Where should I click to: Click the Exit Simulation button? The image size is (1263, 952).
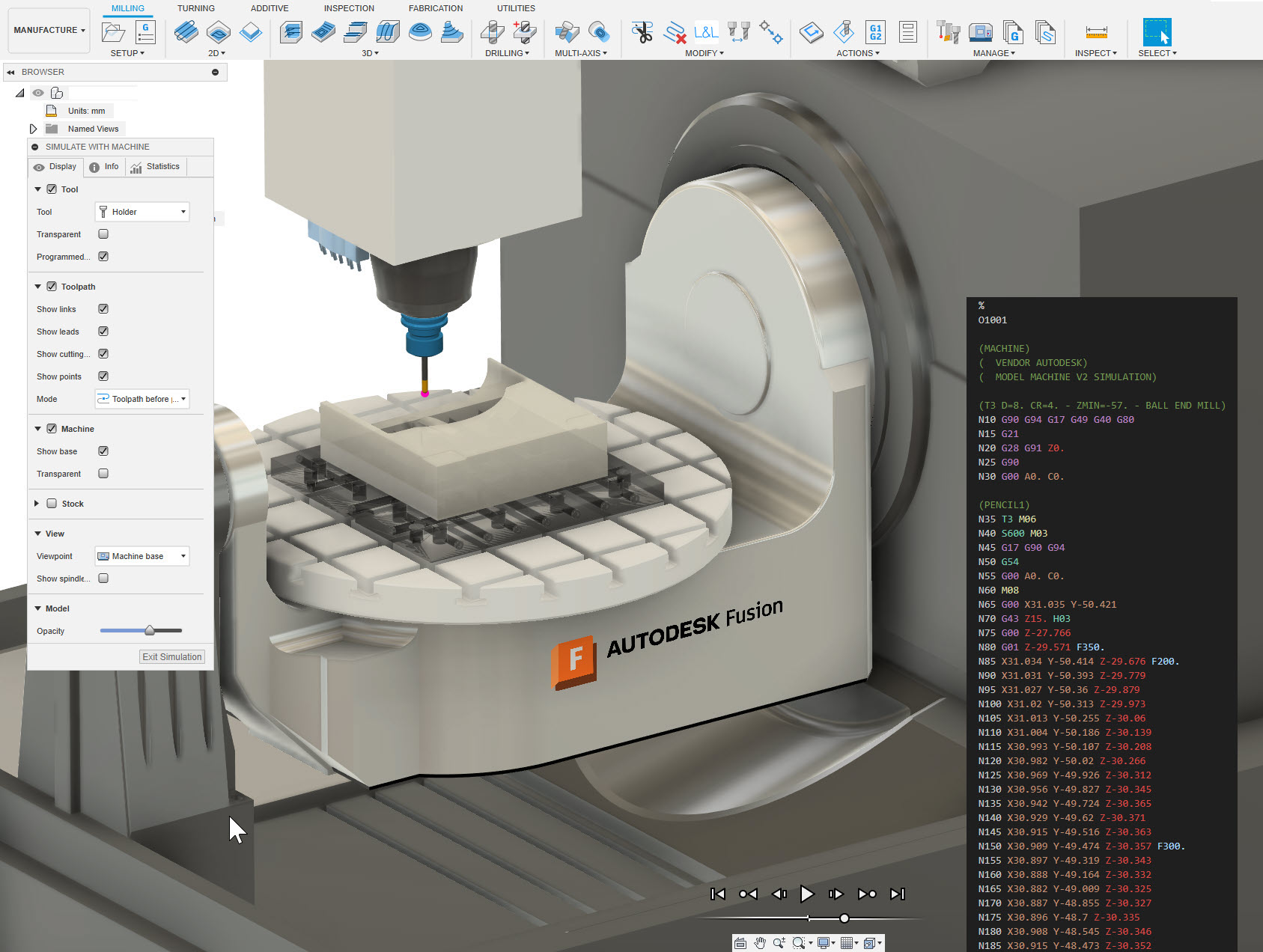(x=171, y=656)
